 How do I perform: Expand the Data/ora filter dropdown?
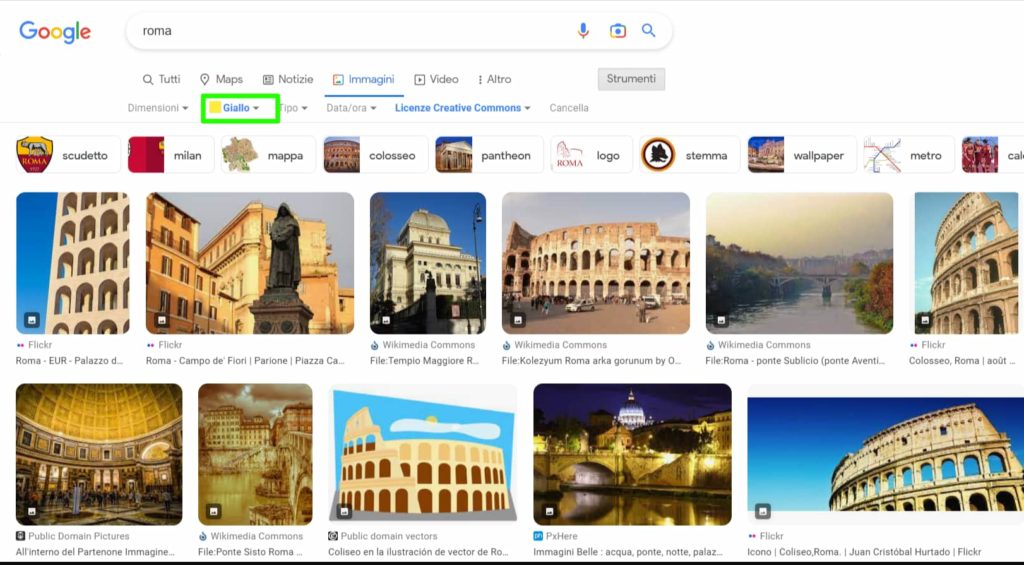click(351, 108)
